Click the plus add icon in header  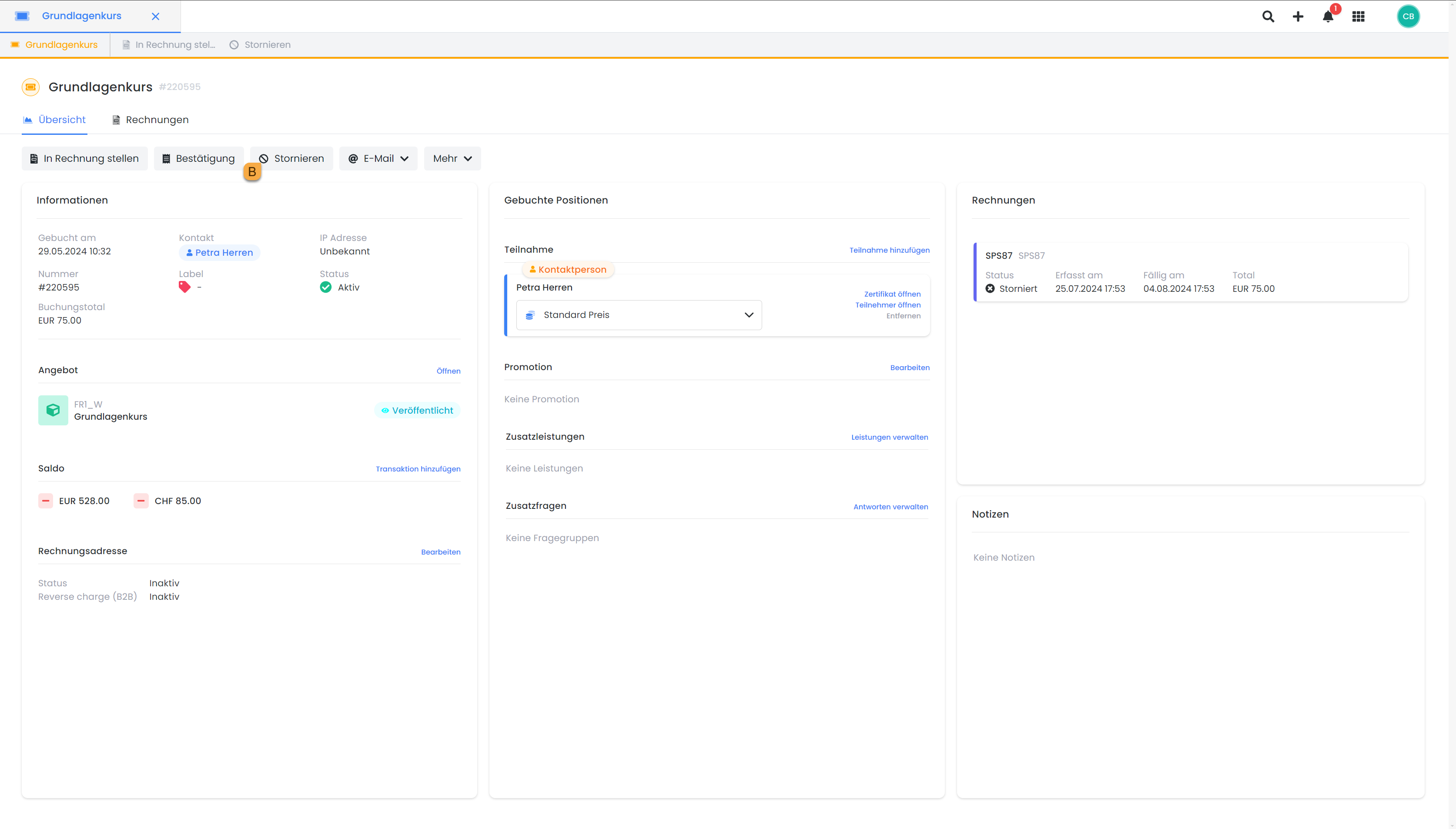[1298, 17]
